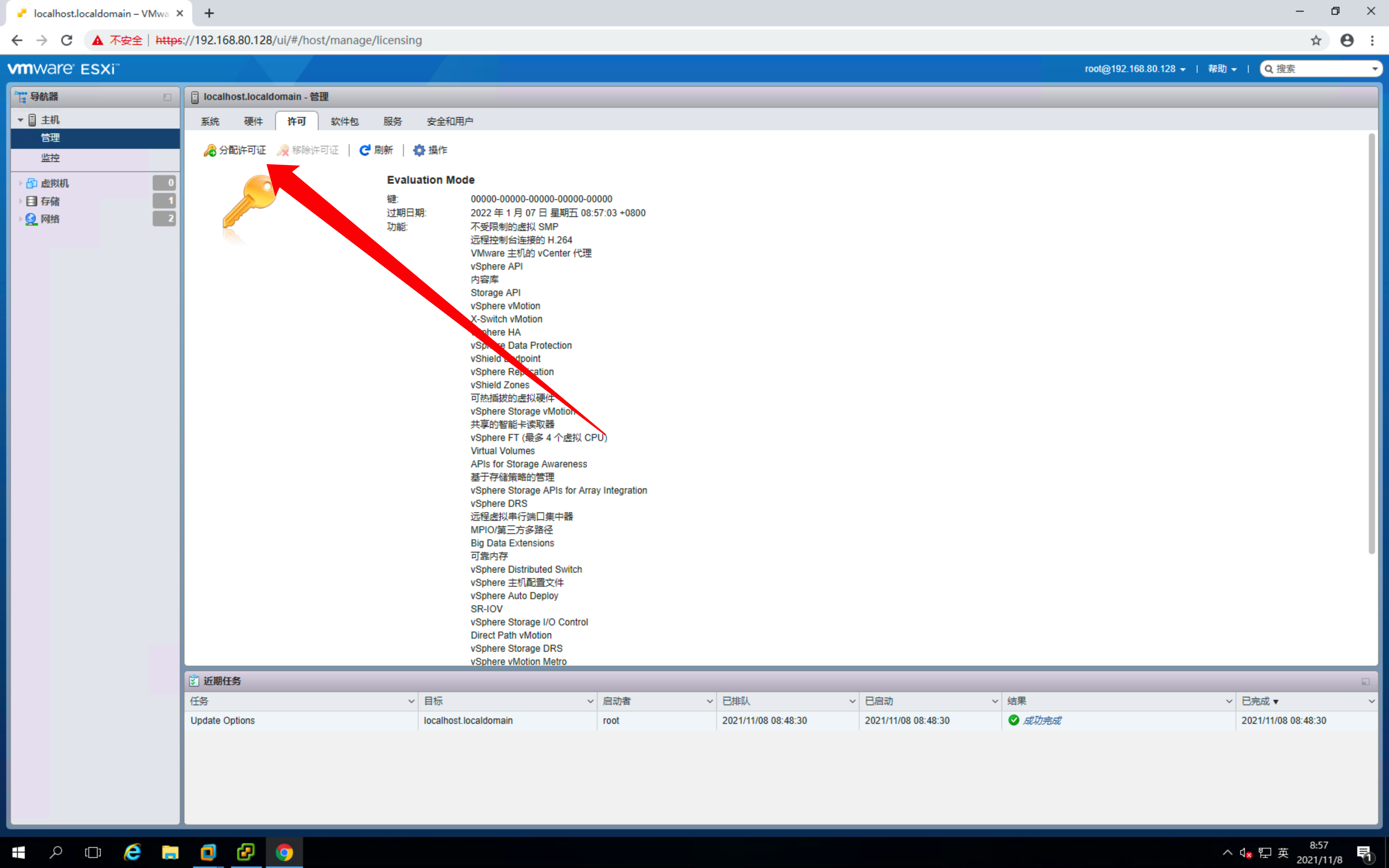Image resolution: width=1389 pixels, height=868 pixels.
Task: Open the Actions gear icon
Action: 419,150
